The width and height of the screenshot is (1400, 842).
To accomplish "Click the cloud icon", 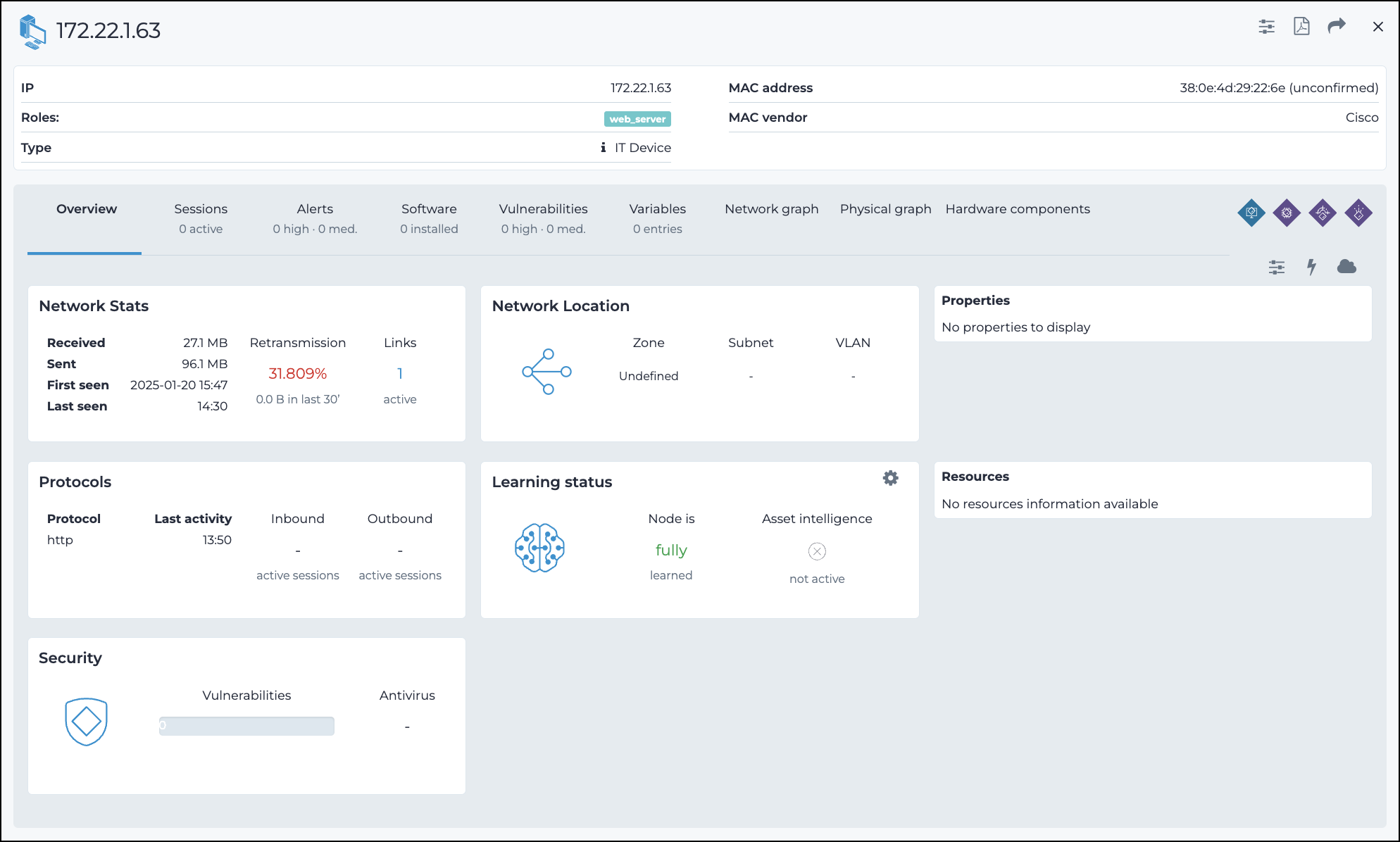I will pos(1346,267).
